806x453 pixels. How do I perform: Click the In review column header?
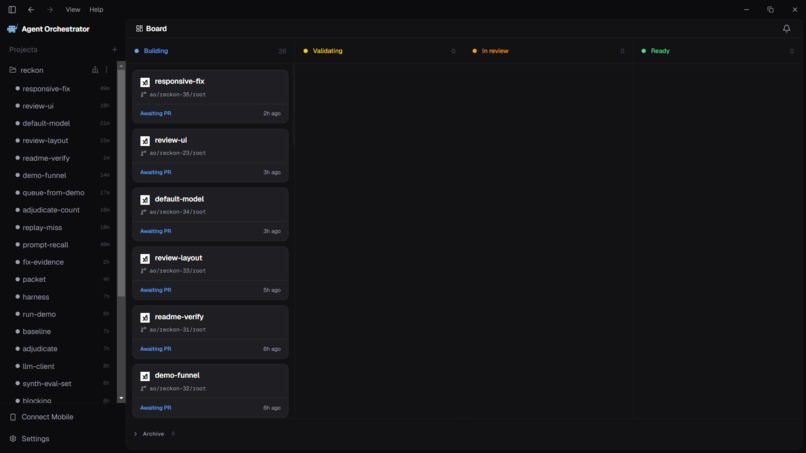point(494,51)
